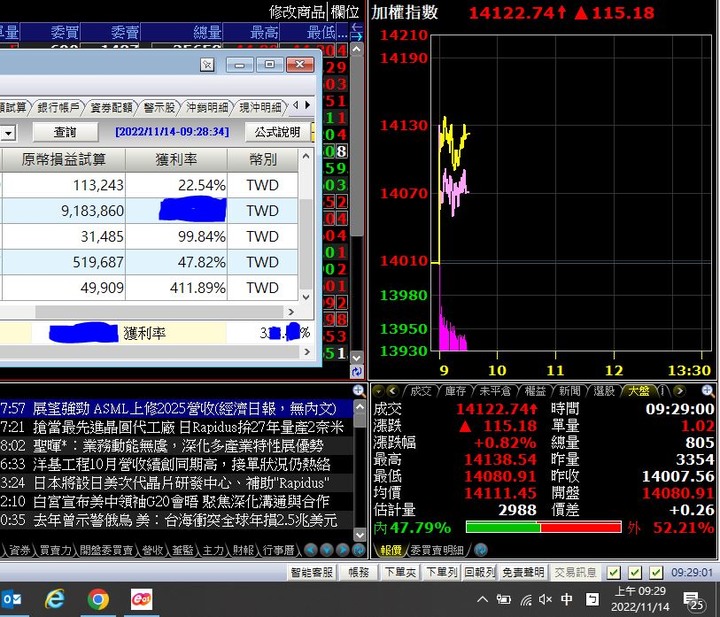Viewport: 720px width, 617px height.
Task: Click the account table scroll down arrow
Action: 306,297
